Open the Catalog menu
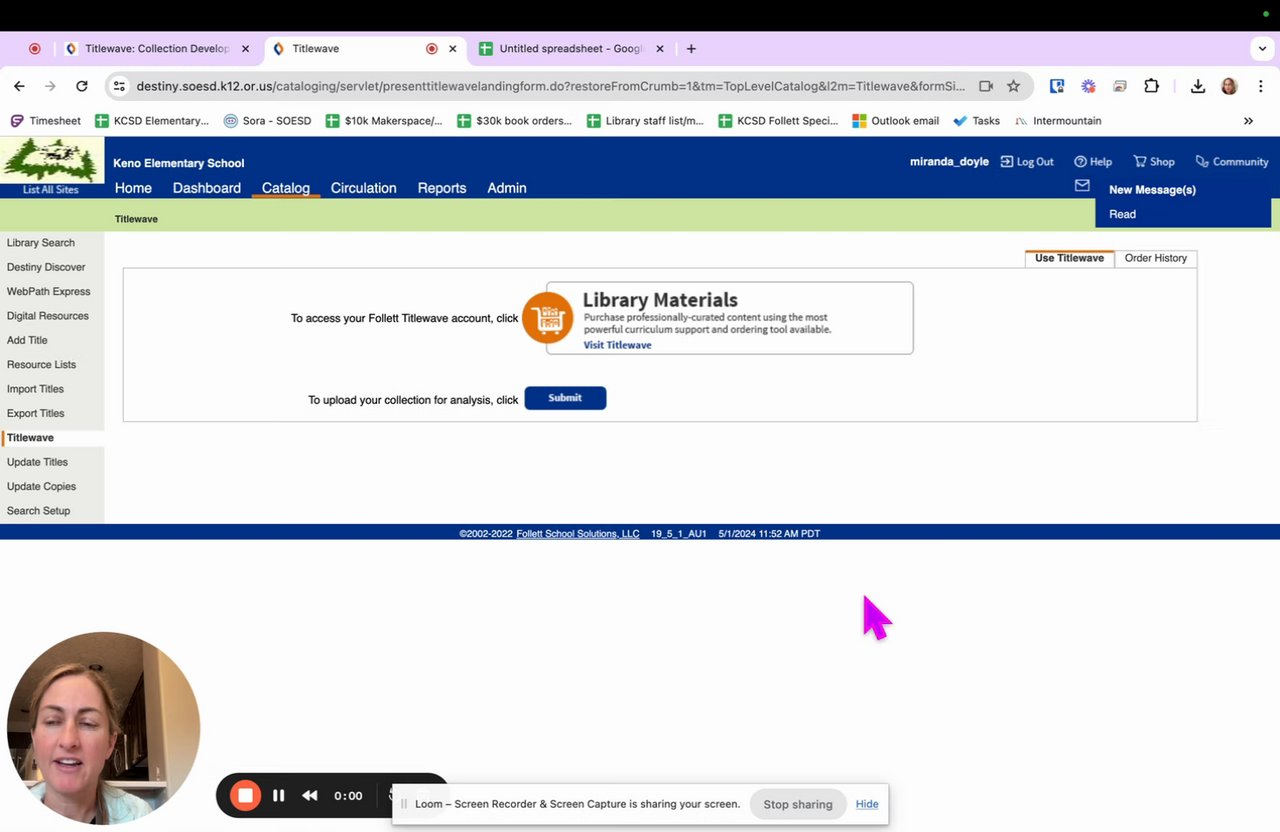1280x832 pixels. click(x=286, y=188)
